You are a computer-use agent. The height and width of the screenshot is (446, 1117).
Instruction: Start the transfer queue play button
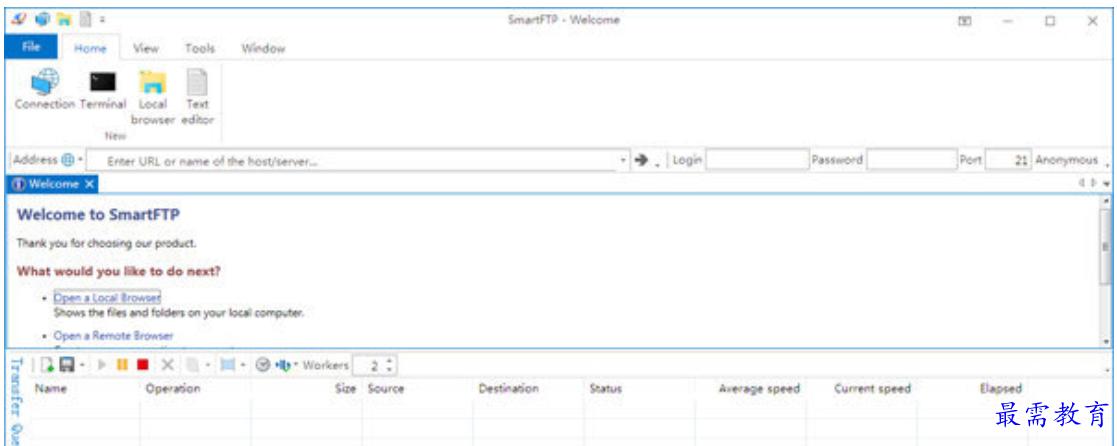coord(103,365)
